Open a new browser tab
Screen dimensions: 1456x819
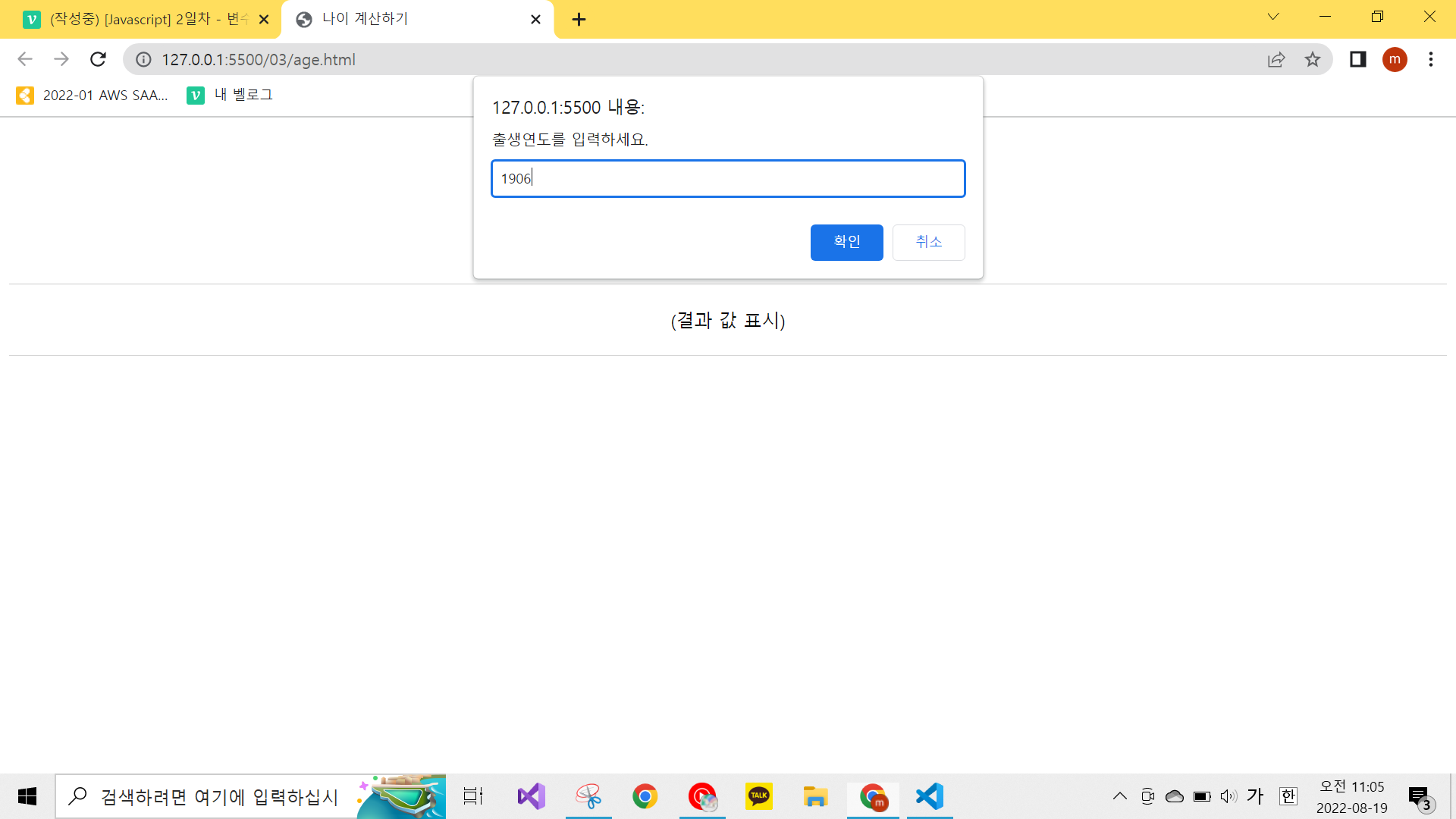pos(579,20)
